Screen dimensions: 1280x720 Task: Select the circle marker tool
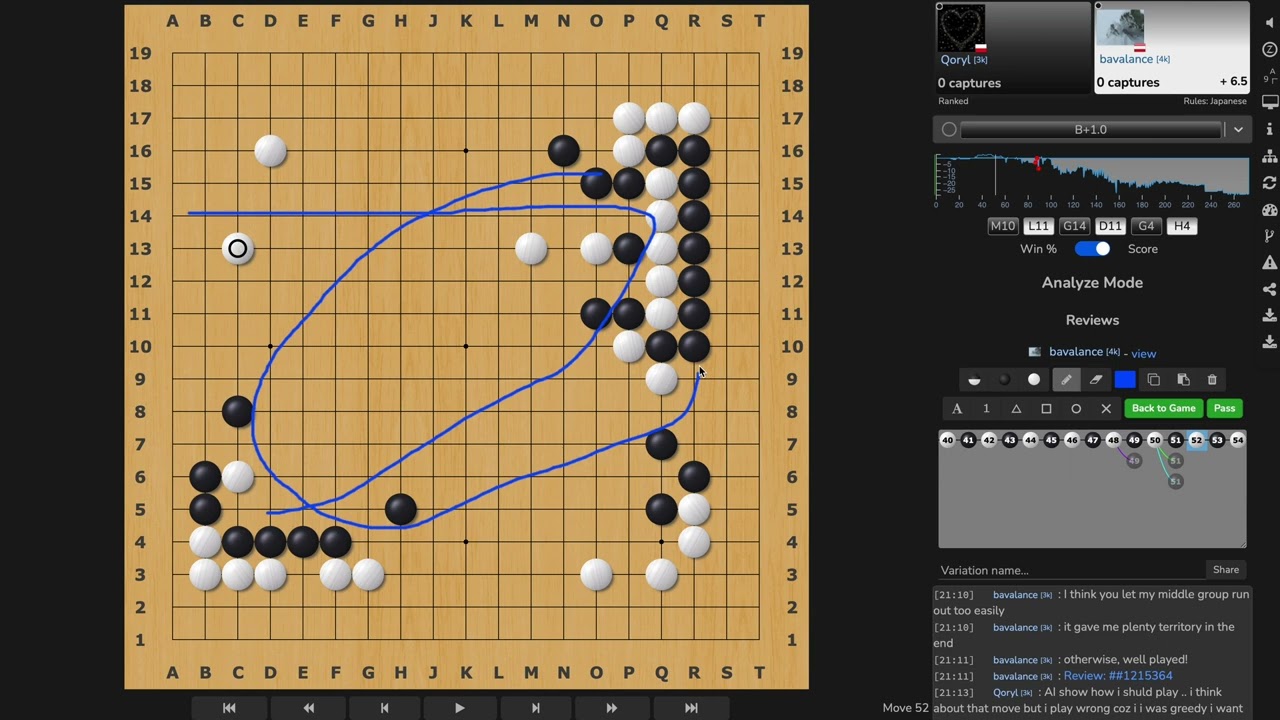tap(1076, 408)
